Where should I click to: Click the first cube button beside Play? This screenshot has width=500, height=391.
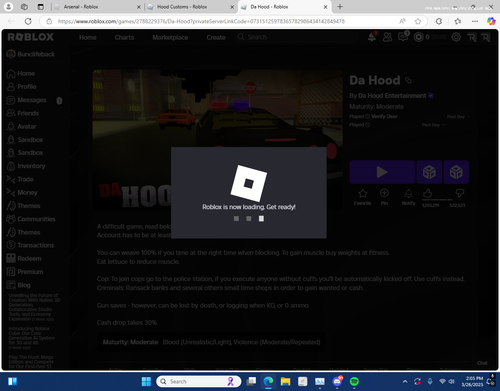click(429, 172)
